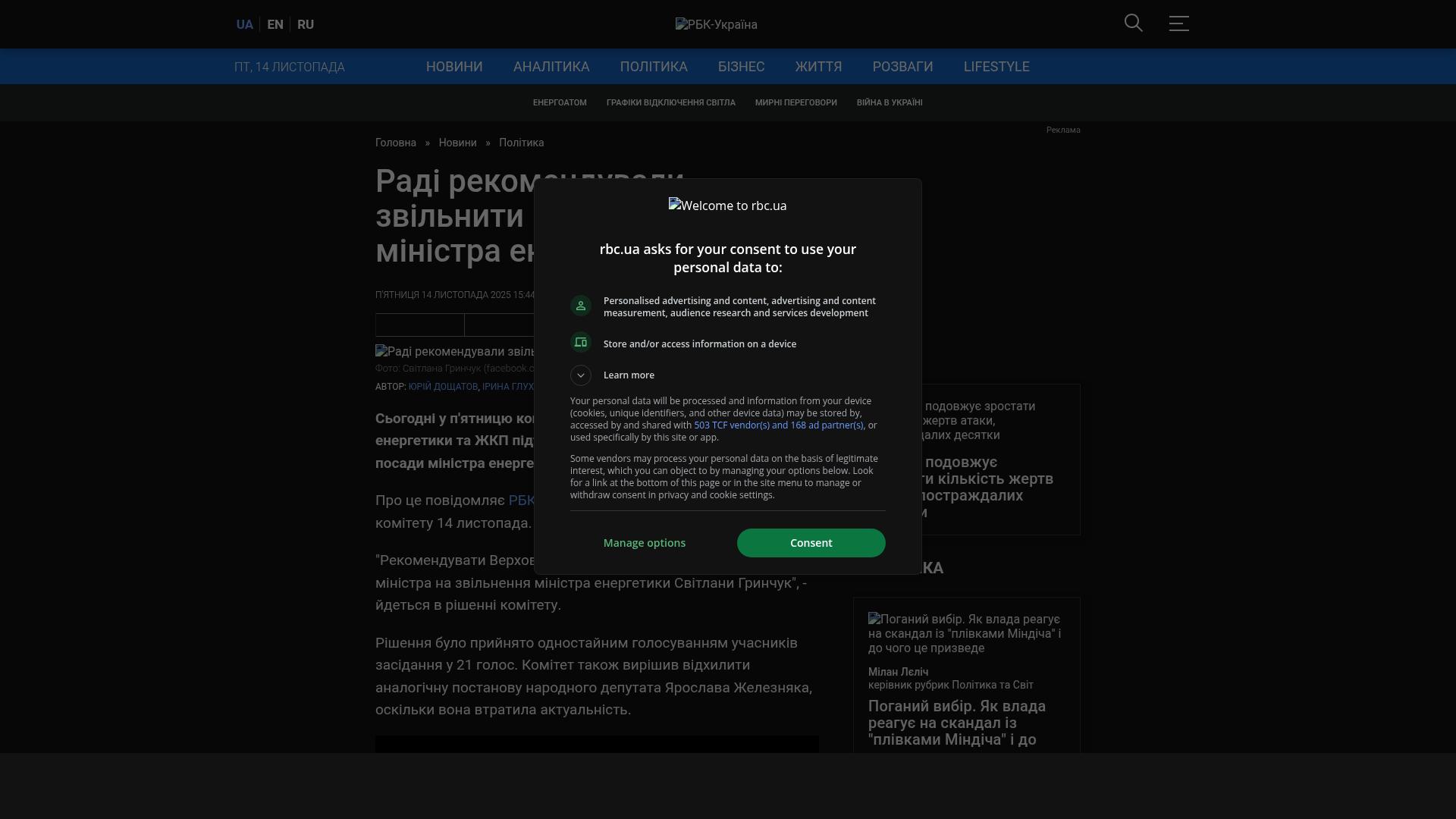The height and width of the screenshot is (819, 1456).
Task: Expand Learn more chevron in consent dialog
Action: tap(581, 375)
